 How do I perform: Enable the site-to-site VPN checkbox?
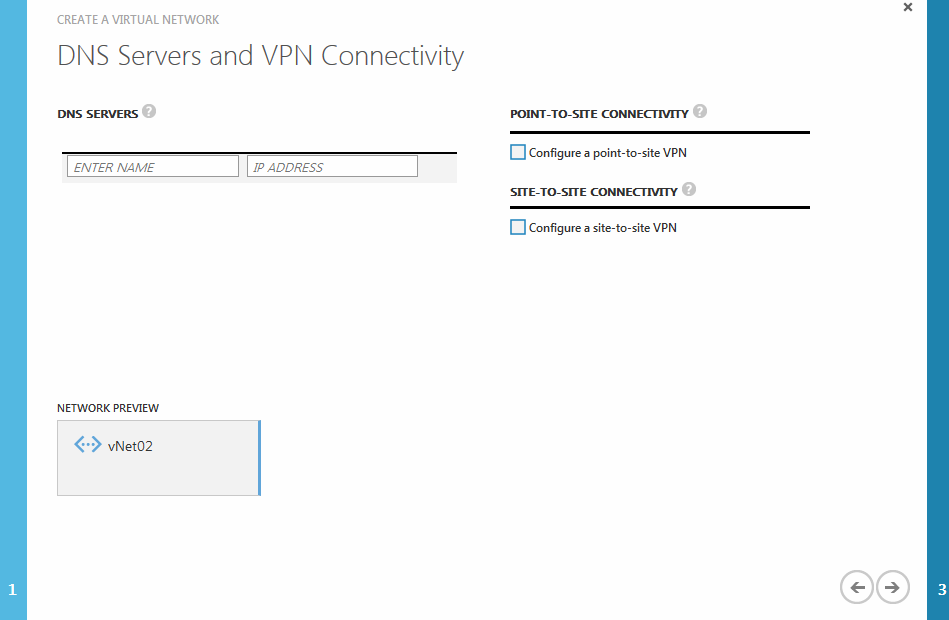click(x=517, y=227)
